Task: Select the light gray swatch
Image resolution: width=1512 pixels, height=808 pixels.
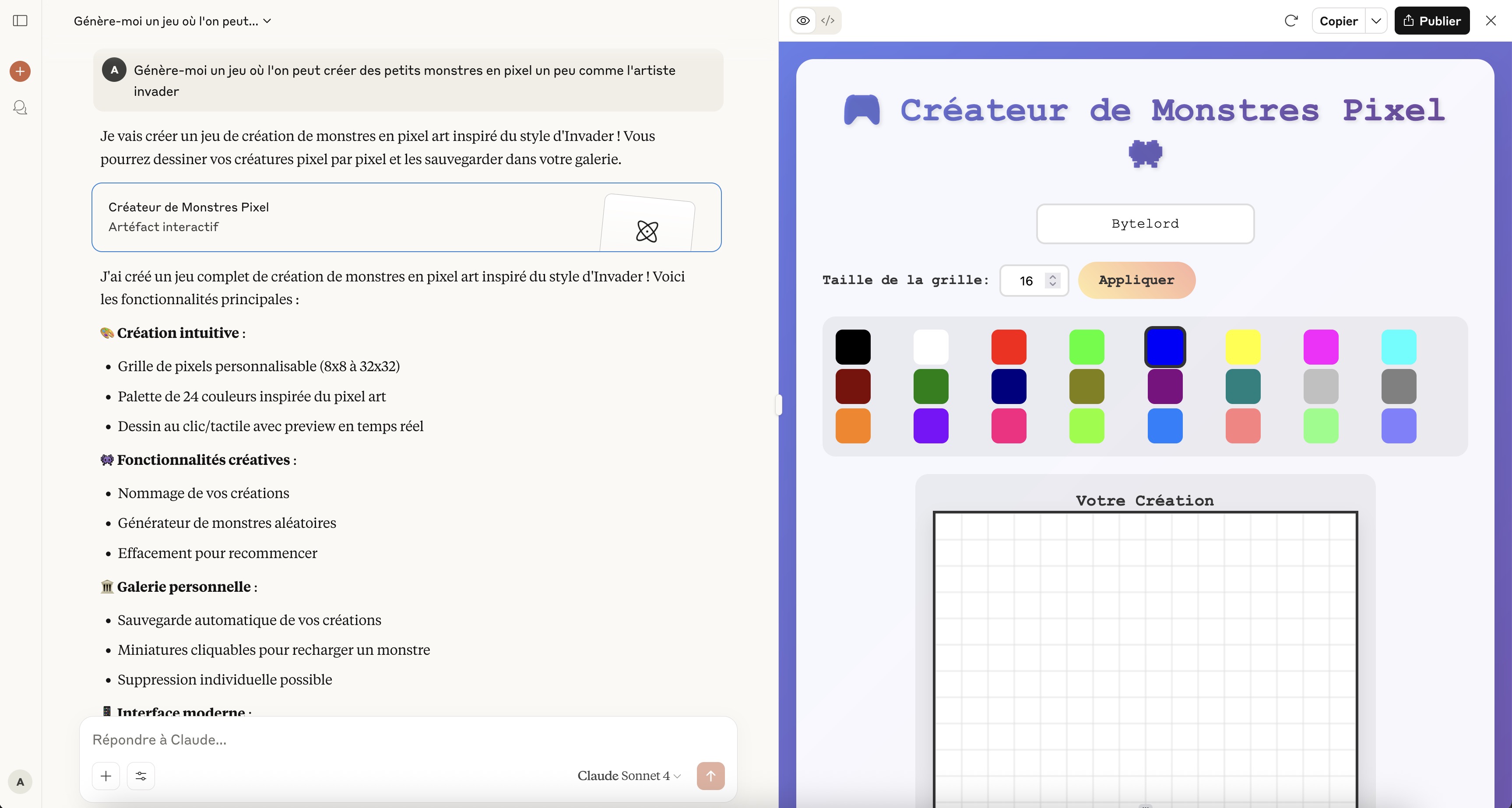Action: pyautogui.click(x=1321, y=386)
